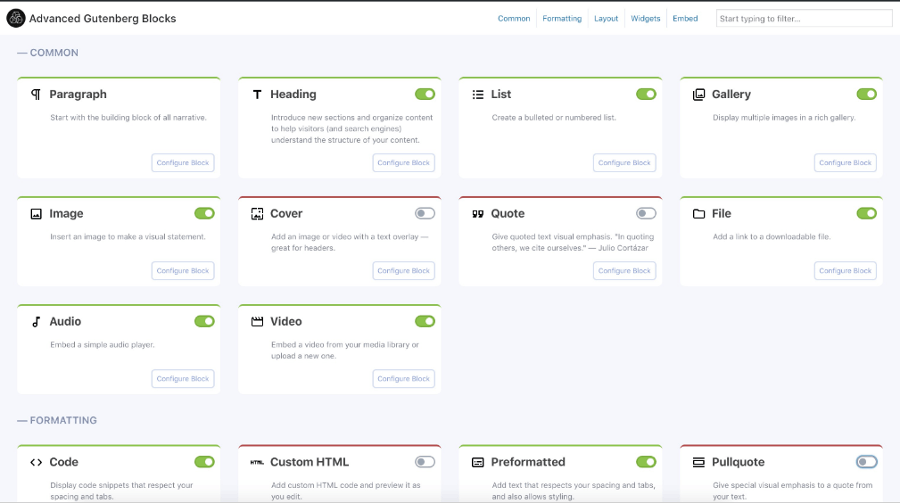Click the Paragraph card title
The height and width of the screenshot is (503, 900).
point(78,94)
